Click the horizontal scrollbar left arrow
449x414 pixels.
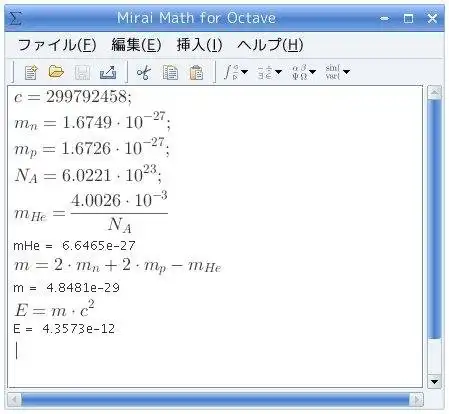[14, 399]
